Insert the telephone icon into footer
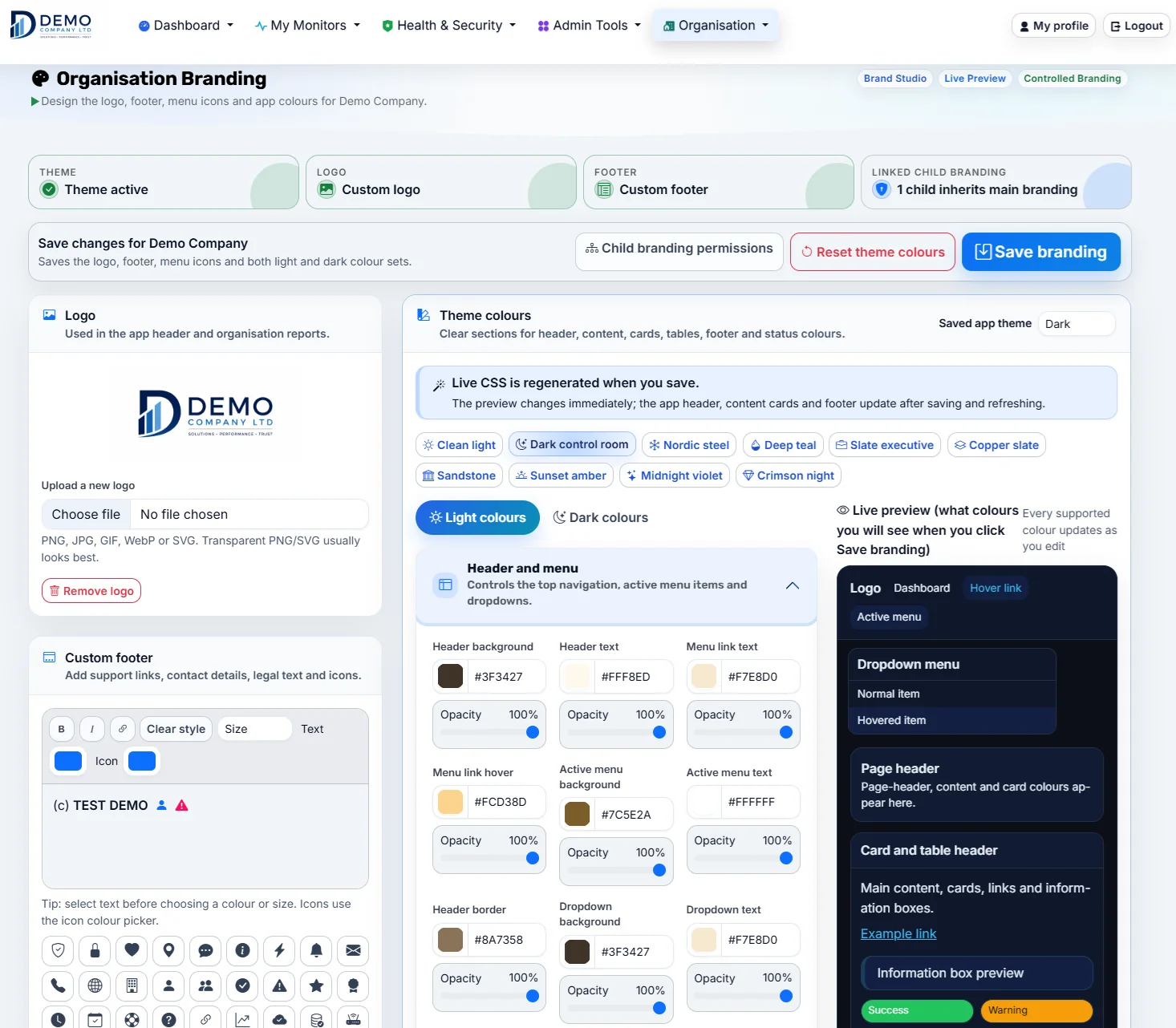 click(x=58, y=986)
